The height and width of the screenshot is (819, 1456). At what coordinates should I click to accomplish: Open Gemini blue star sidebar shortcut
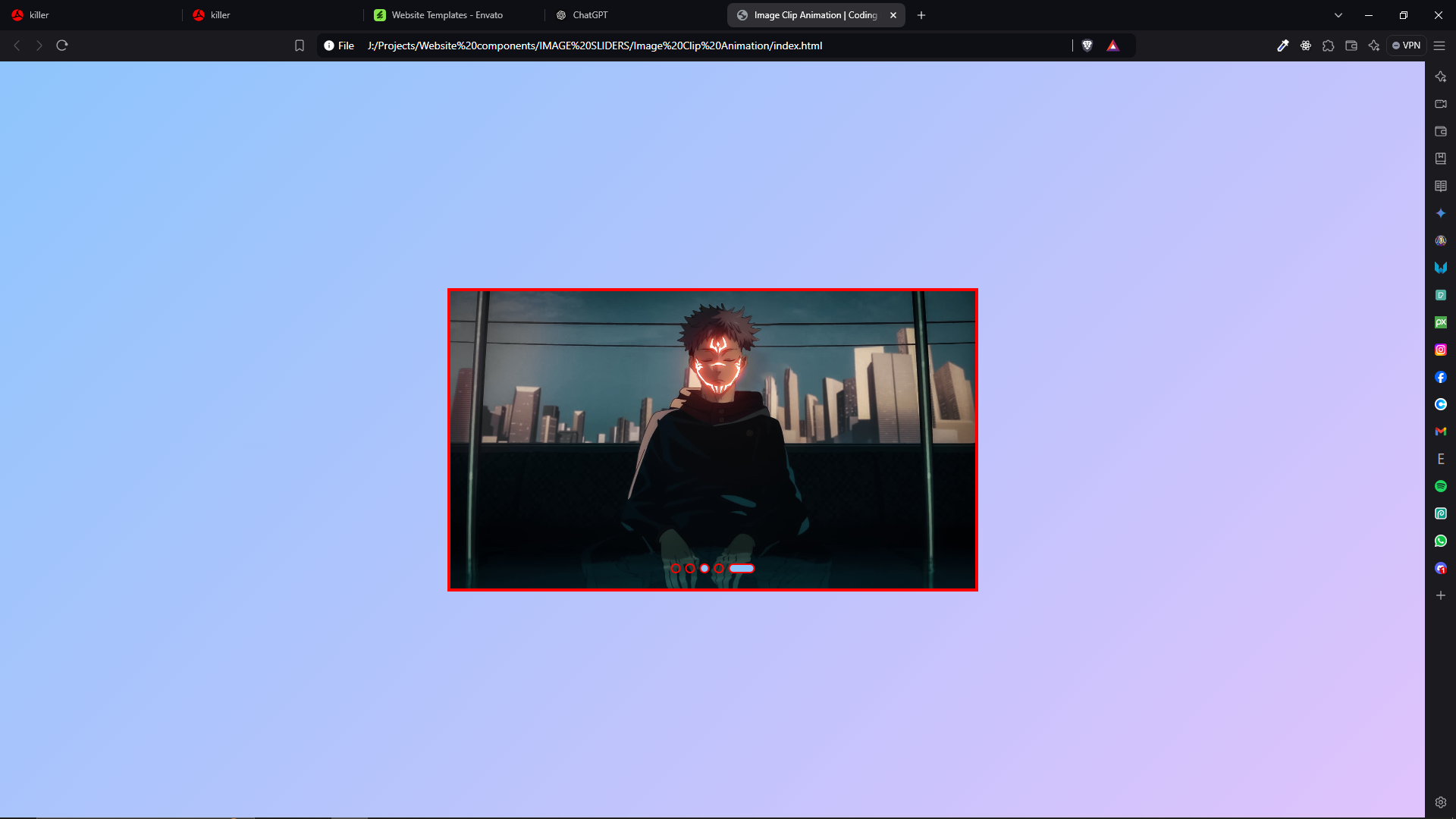click(x=1441, y=213)
